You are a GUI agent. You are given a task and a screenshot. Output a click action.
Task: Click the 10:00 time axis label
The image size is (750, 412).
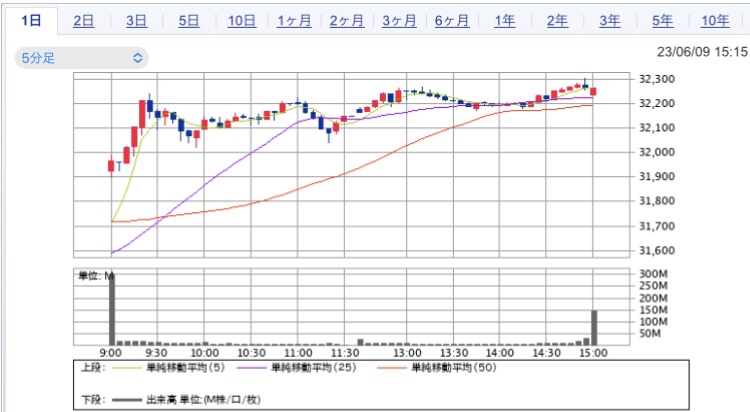pos(205,353)
